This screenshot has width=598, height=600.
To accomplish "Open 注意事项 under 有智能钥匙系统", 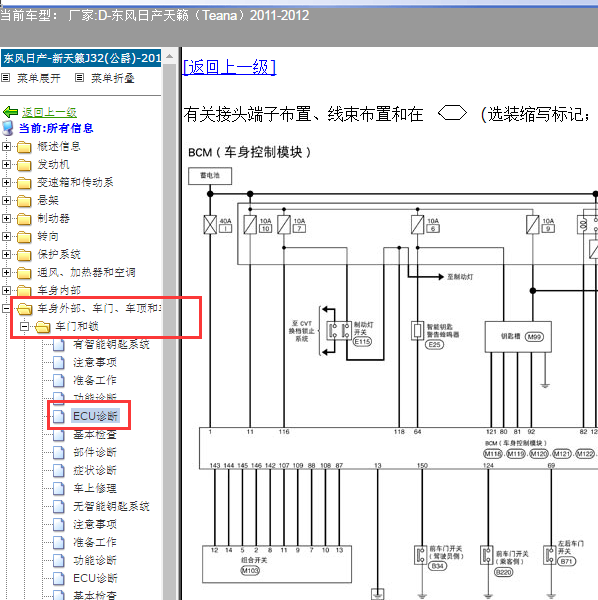I will [95, 362].
